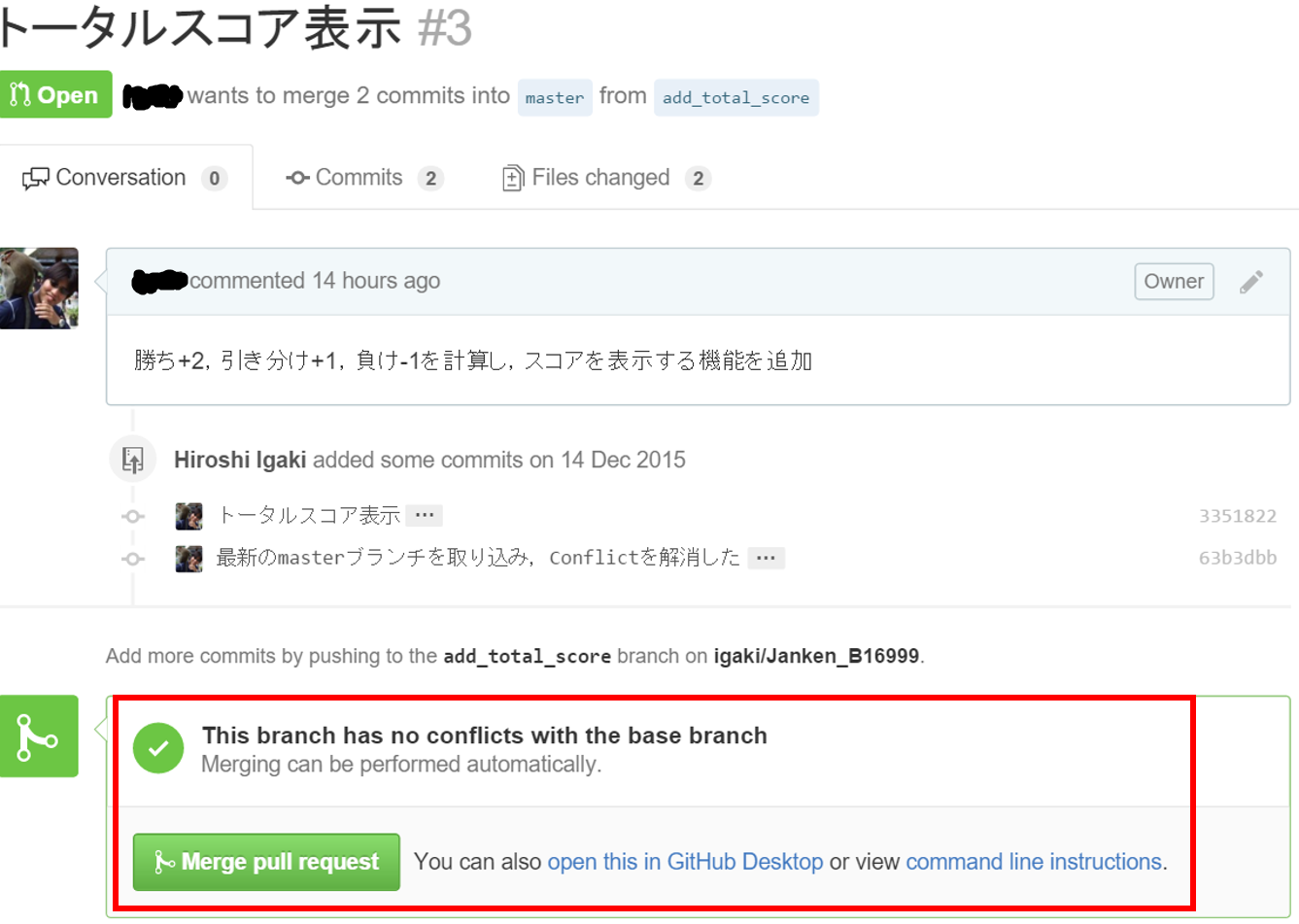Click avatar beside トータルスコア表示 commit
This screenshot has width=1299, height=924.
pyautogui.click(x=188, y=516)
